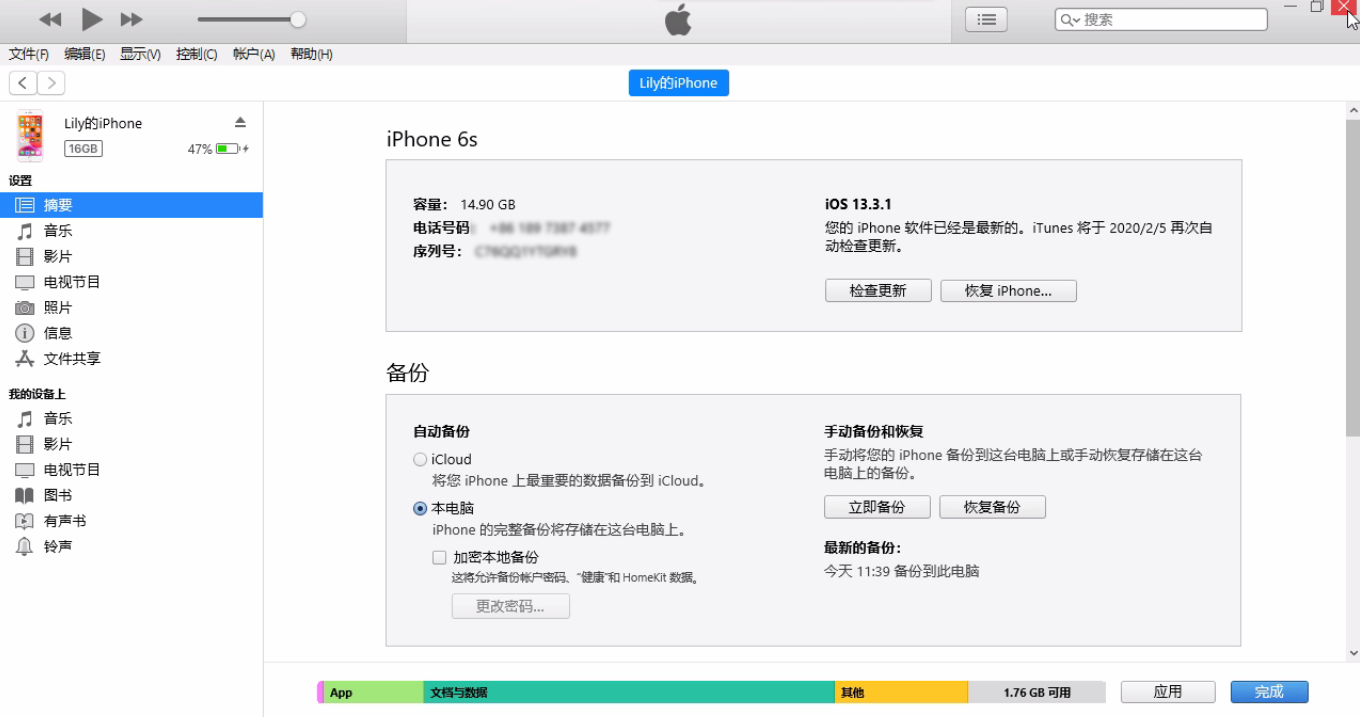
Task: Click the 检查更新 button
Action: click(x=878, y=291)
